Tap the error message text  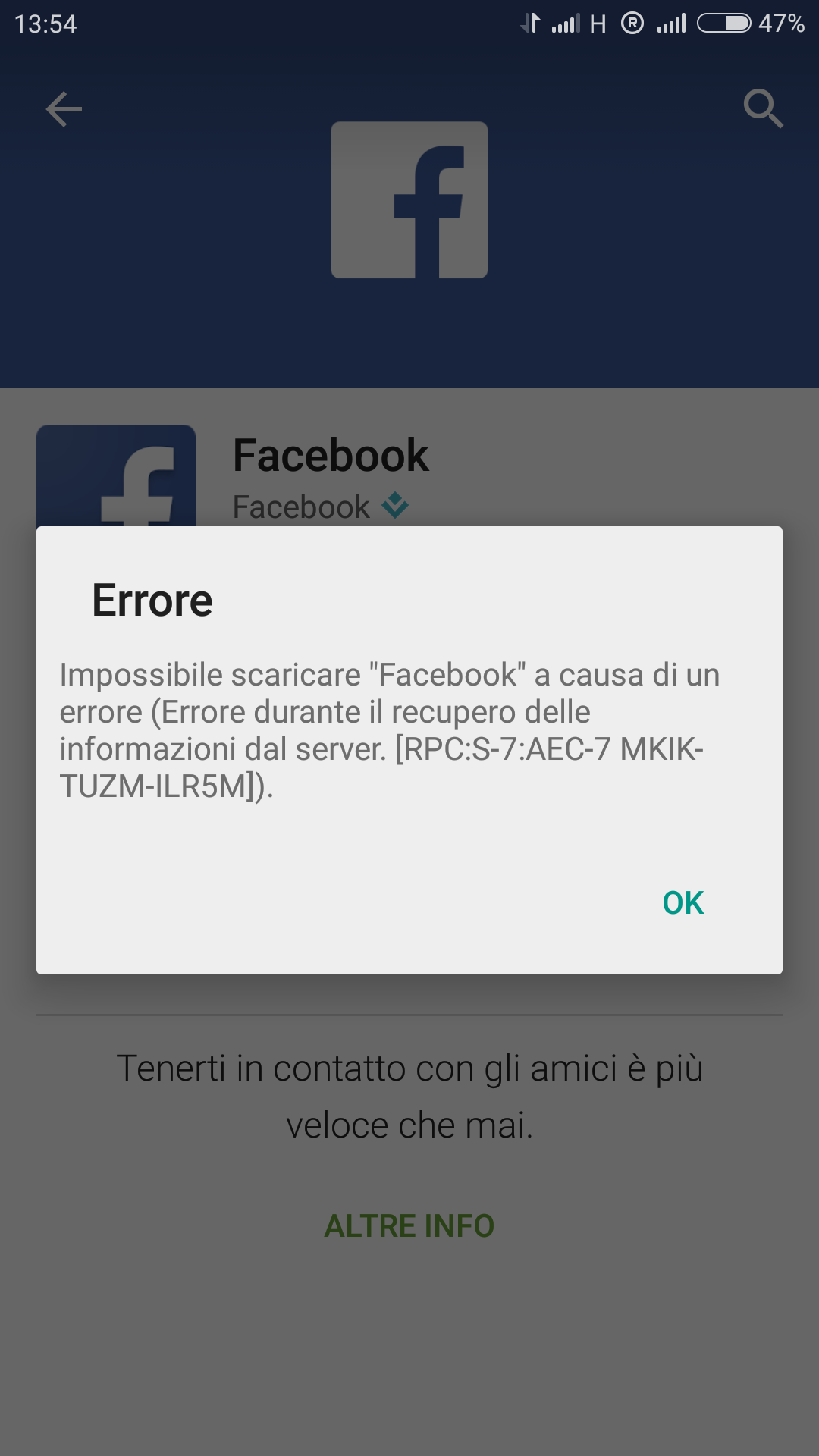click(x=389, y=730)
